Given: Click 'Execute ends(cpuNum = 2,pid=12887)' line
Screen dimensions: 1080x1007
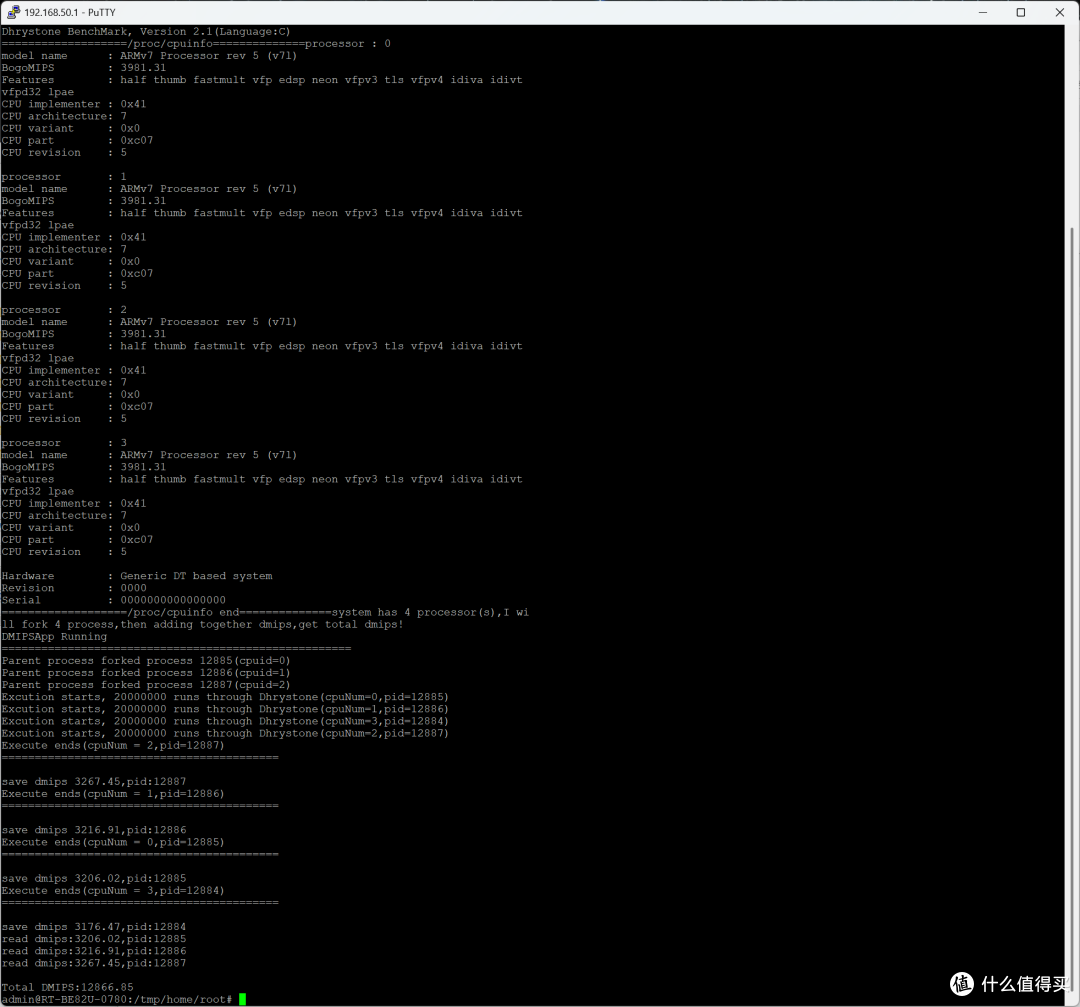Looking at the screenshot, I should (x=113, y=745).
